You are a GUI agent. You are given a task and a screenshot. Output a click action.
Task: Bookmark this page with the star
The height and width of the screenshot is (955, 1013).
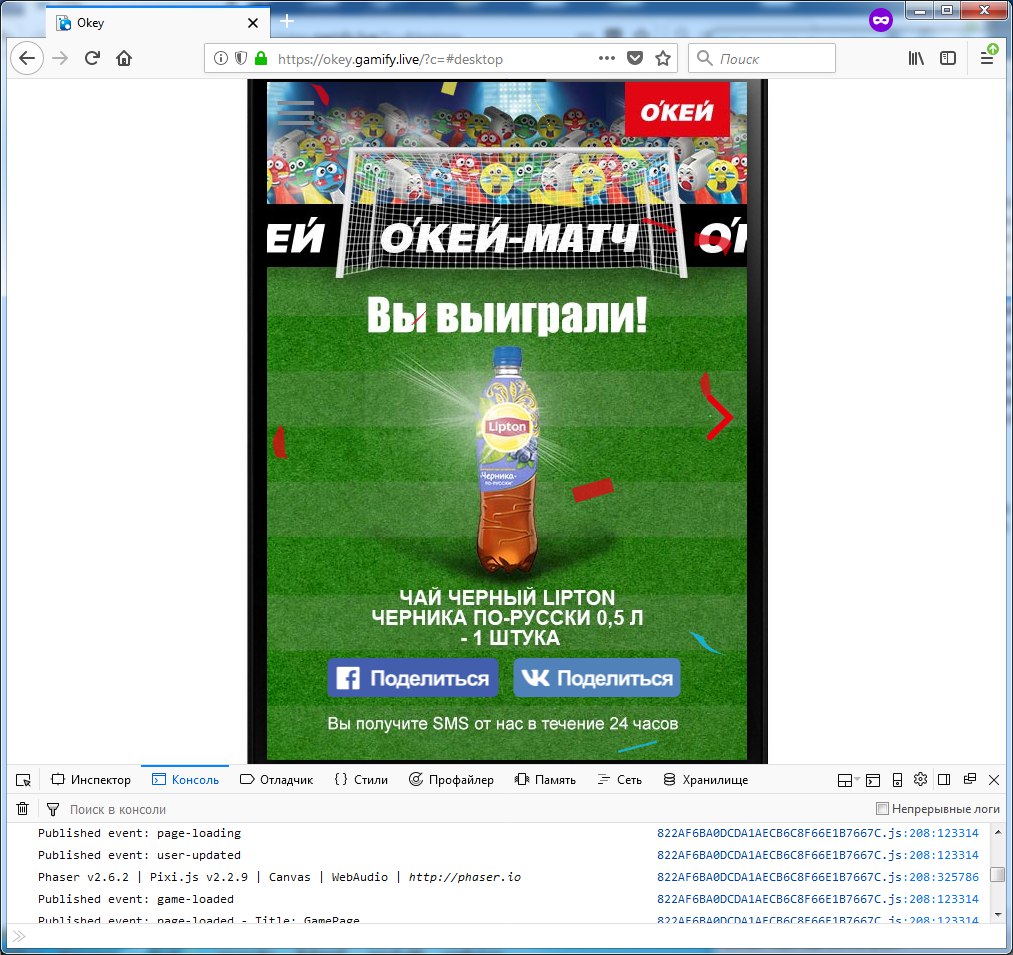(x=663, y=59)
